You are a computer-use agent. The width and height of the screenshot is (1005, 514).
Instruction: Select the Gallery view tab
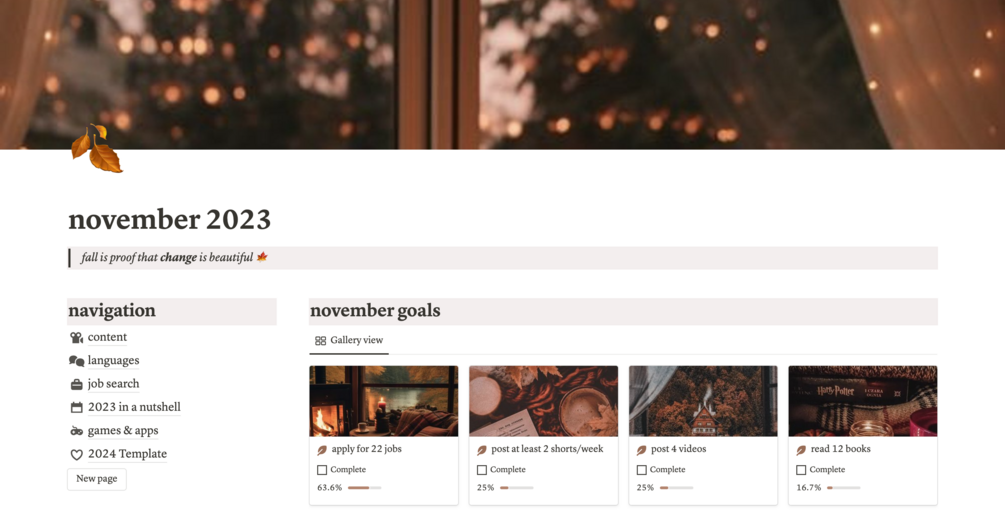point(349,340)
